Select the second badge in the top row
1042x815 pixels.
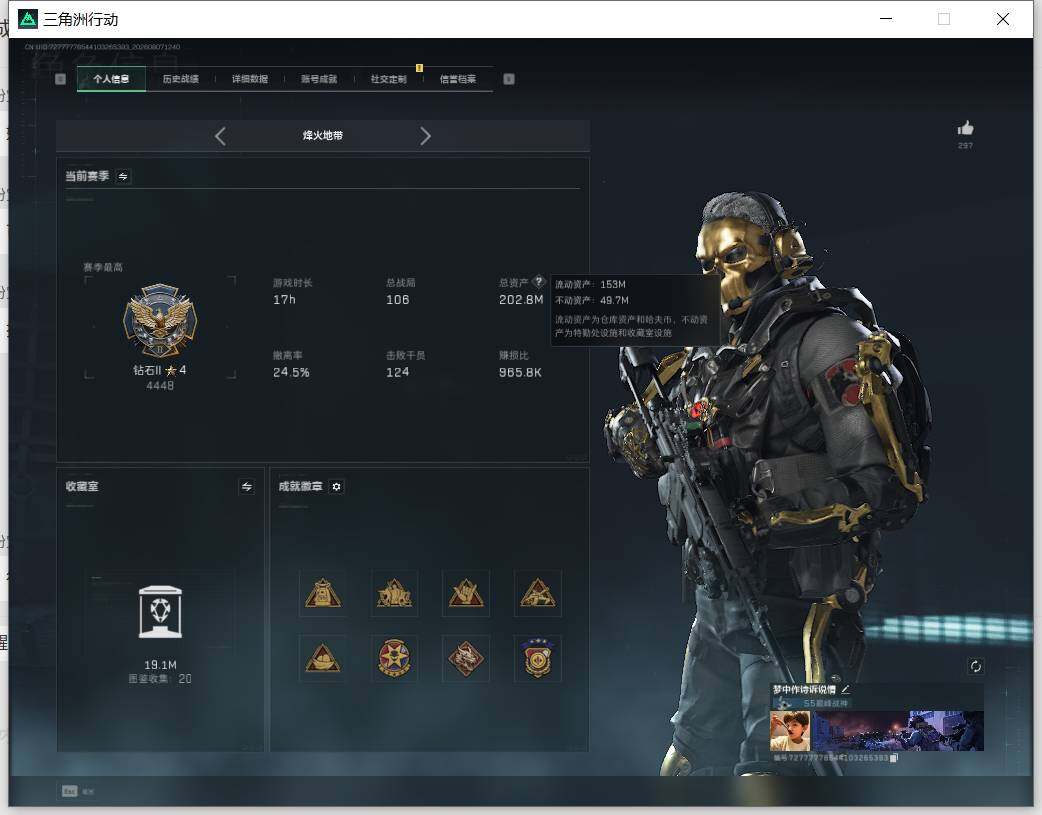[x=395, y=593]
